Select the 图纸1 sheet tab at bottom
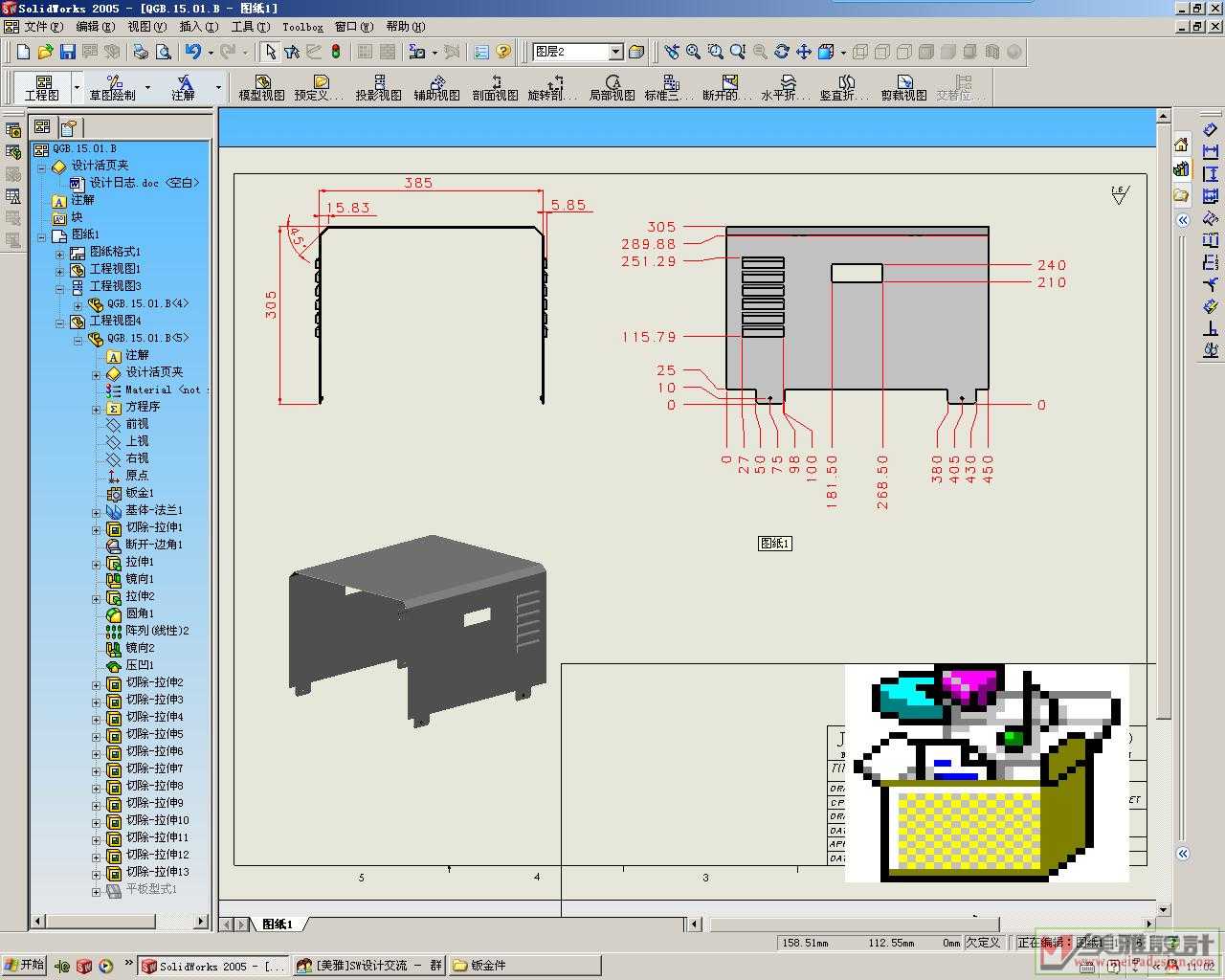 (x=278, y=924)
